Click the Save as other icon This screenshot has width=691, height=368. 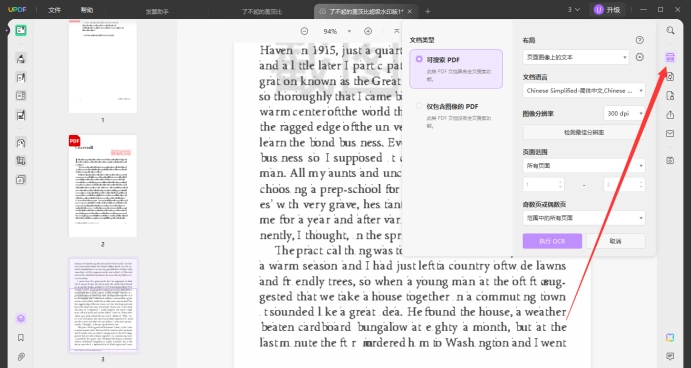(x=670, y=160)
